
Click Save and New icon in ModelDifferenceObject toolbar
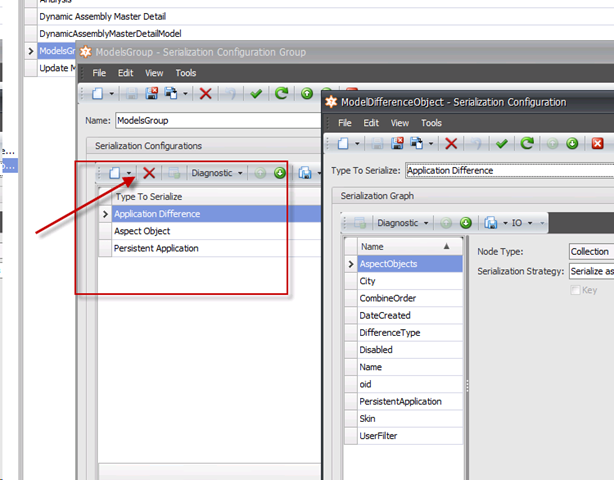(417, 144)
